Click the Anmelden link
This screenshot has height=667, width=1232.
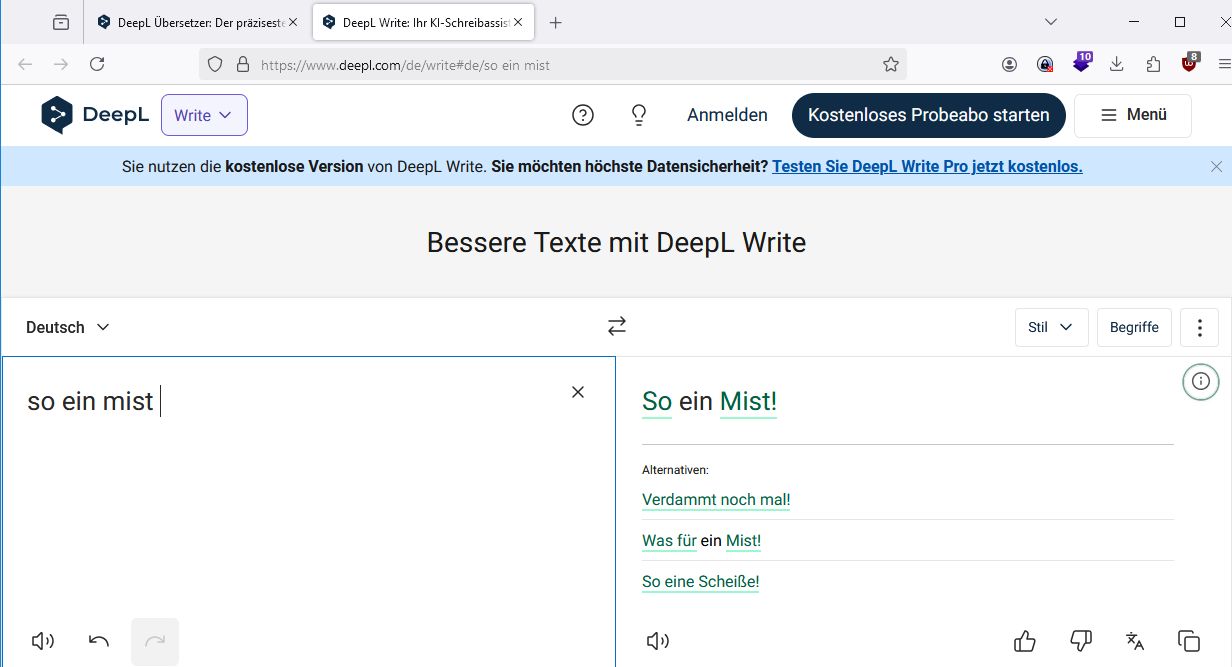[727, 115]
